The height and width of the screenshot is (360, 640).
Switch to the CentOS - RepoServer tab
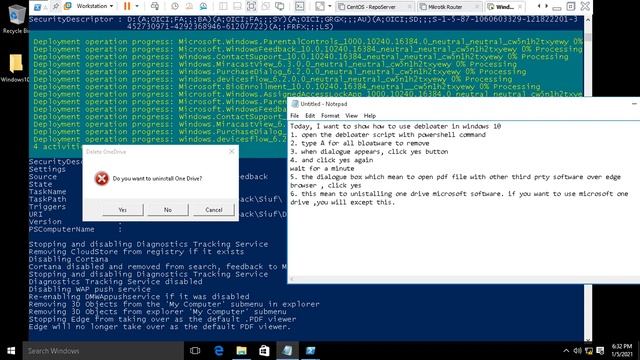click(374, 7)
